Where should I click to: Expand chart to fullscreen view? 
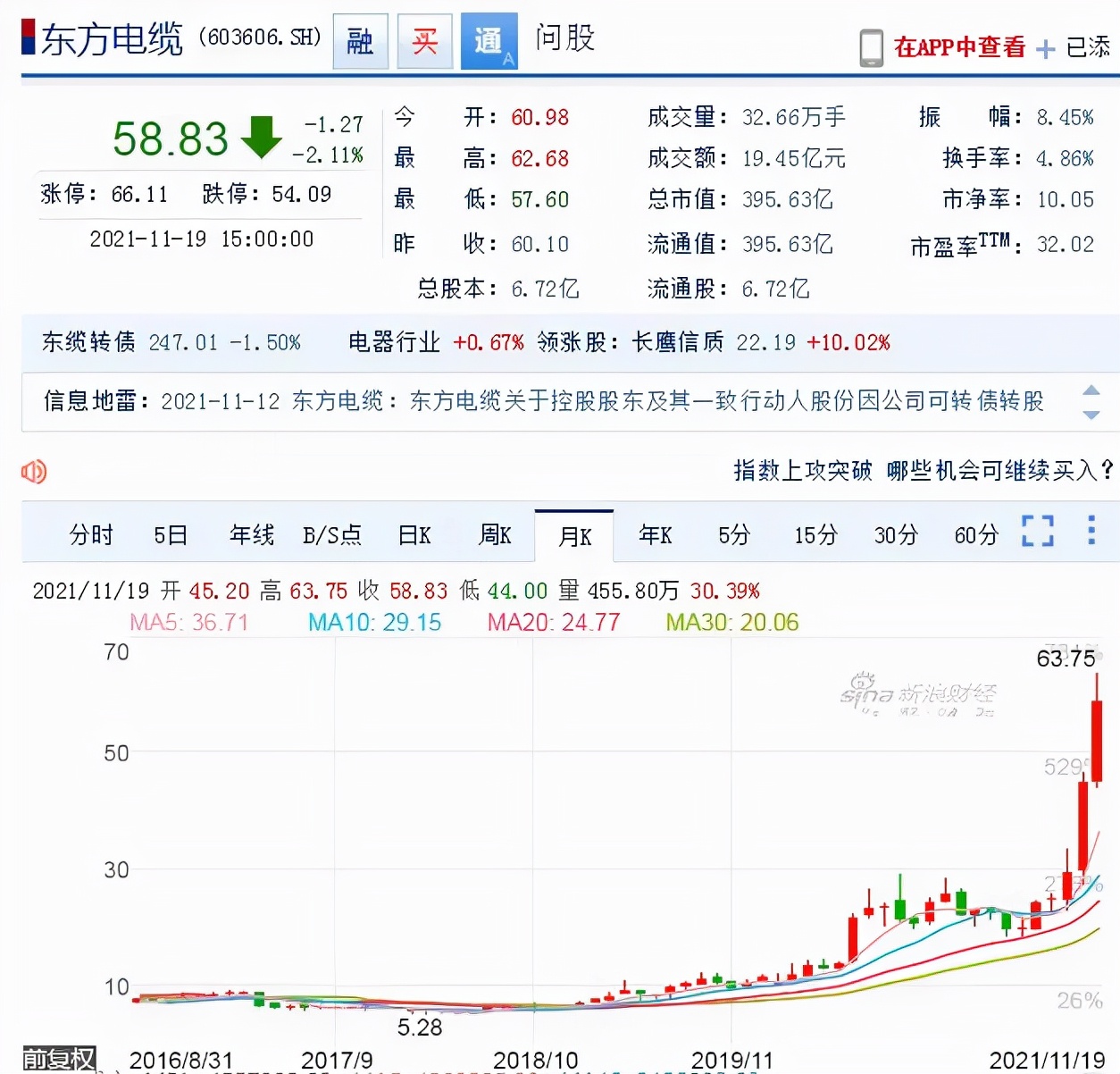pyautogui.click(x=1037, y=531)
